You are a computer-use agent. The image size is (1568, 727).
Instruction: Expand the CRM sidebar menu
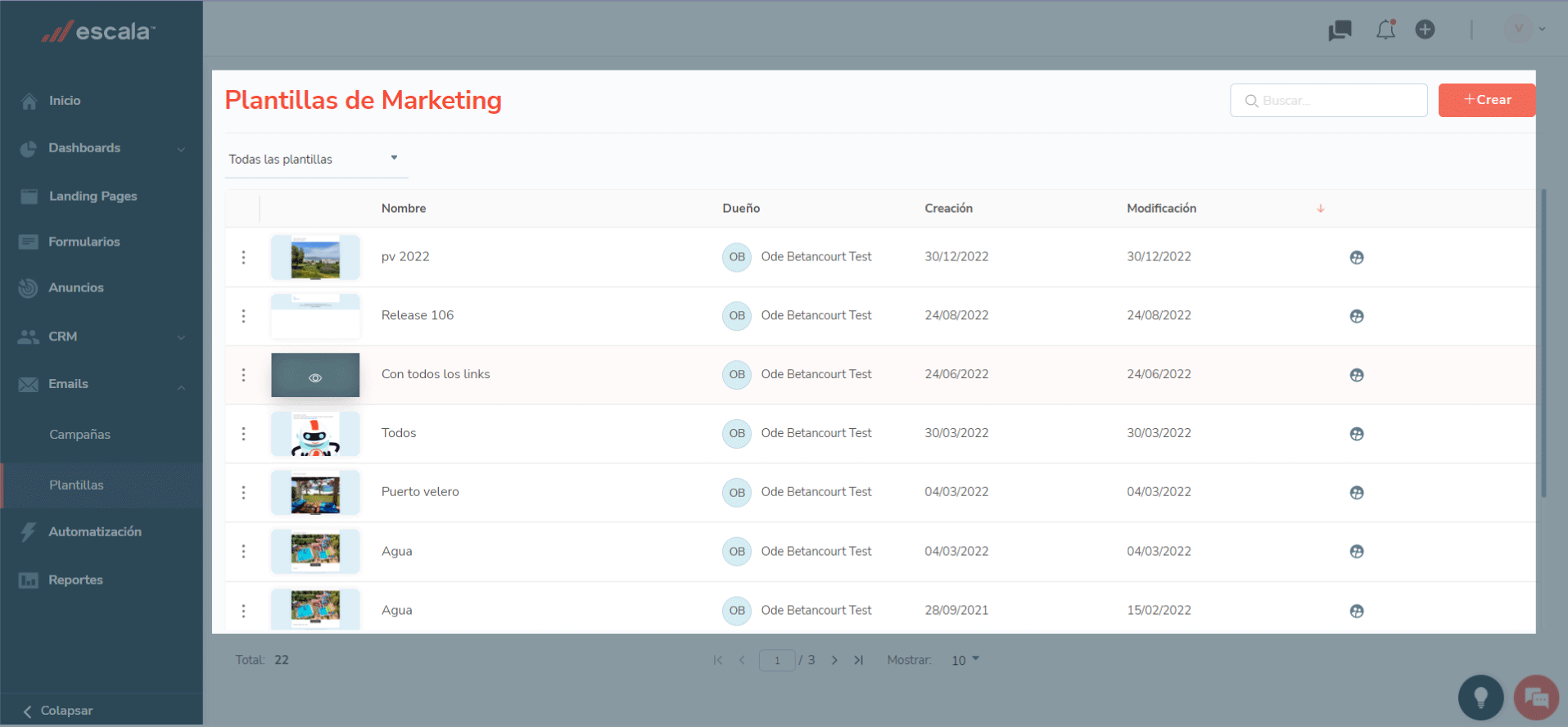[102, 336]
